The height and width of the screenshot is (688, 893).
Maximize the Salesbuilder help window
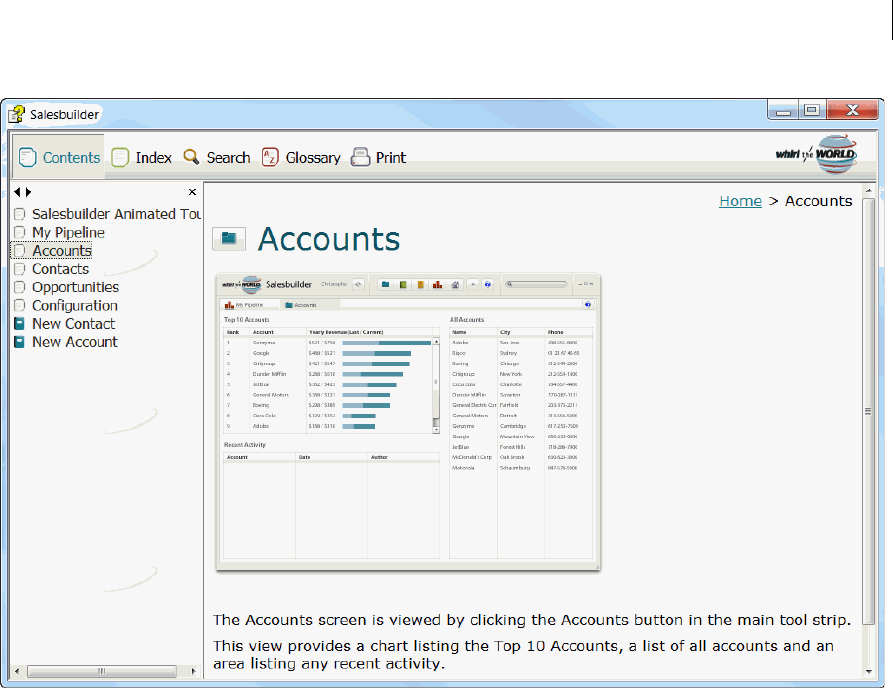tap(812, 110)
